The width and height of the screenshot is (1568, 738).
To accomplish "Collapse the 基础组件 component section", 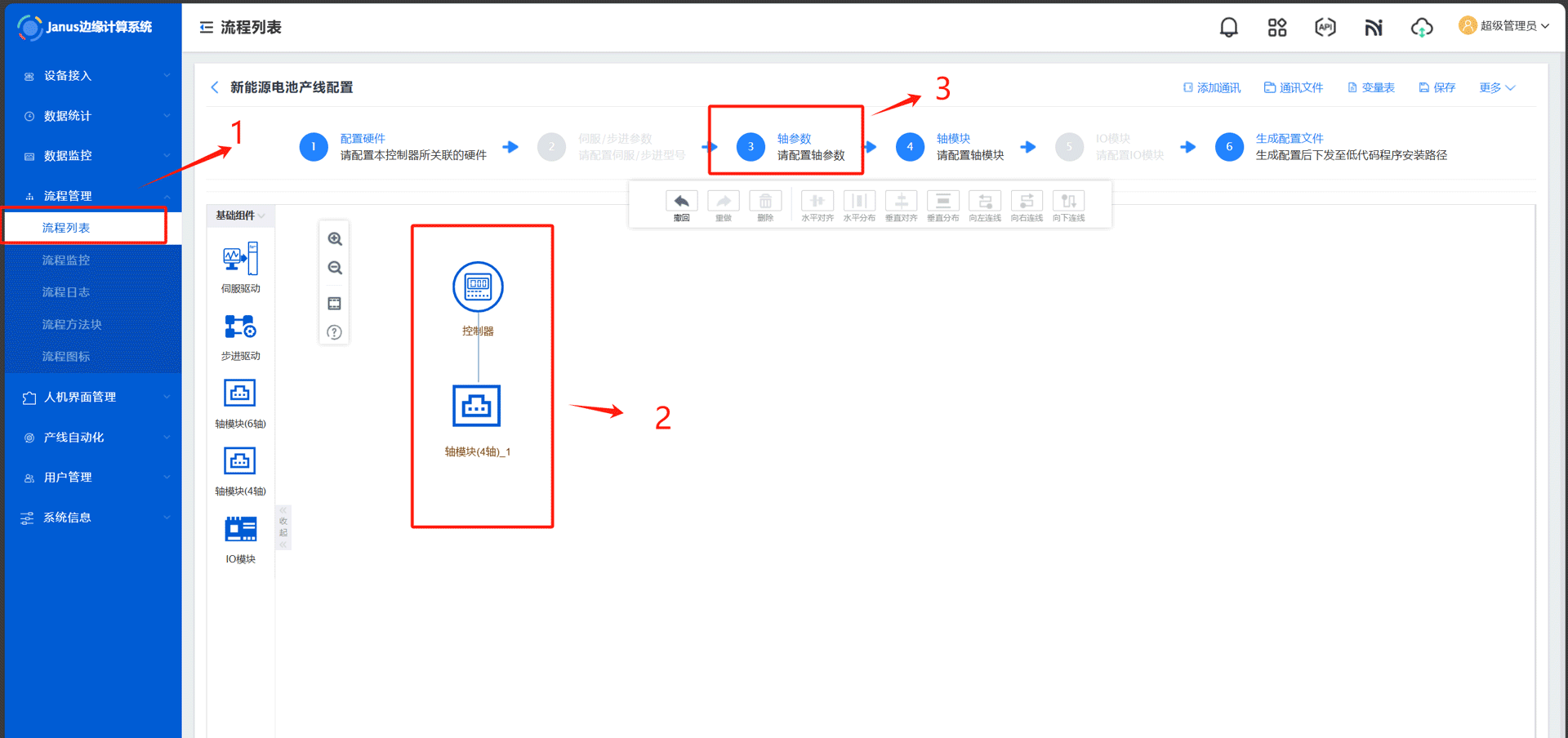I will [x=240, y=216].
